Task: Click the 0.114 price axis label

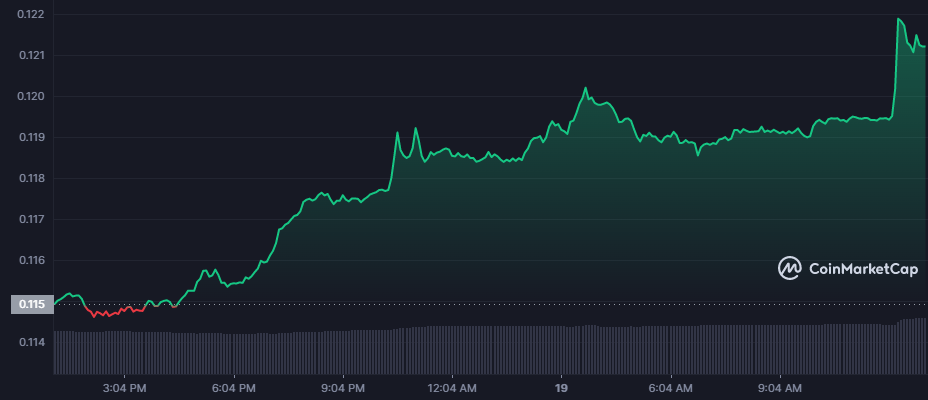Action: [x=31, y=342]
